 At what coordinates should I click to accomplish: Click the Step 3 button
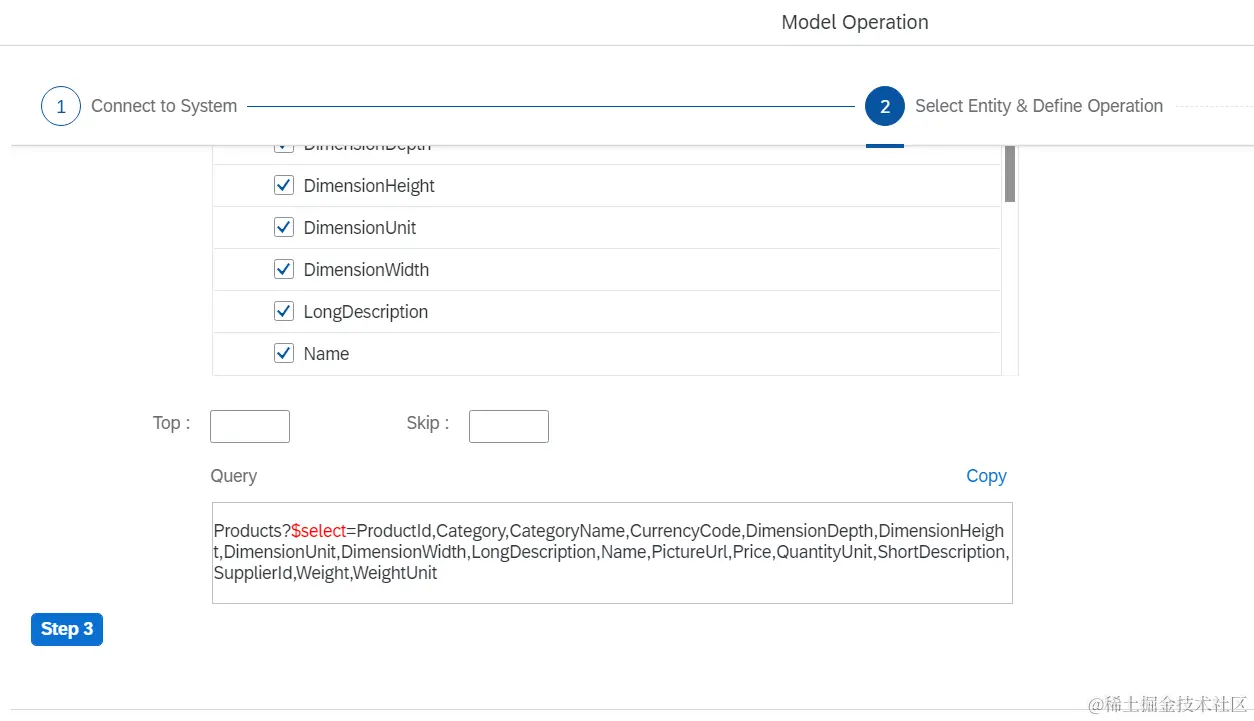67,629
